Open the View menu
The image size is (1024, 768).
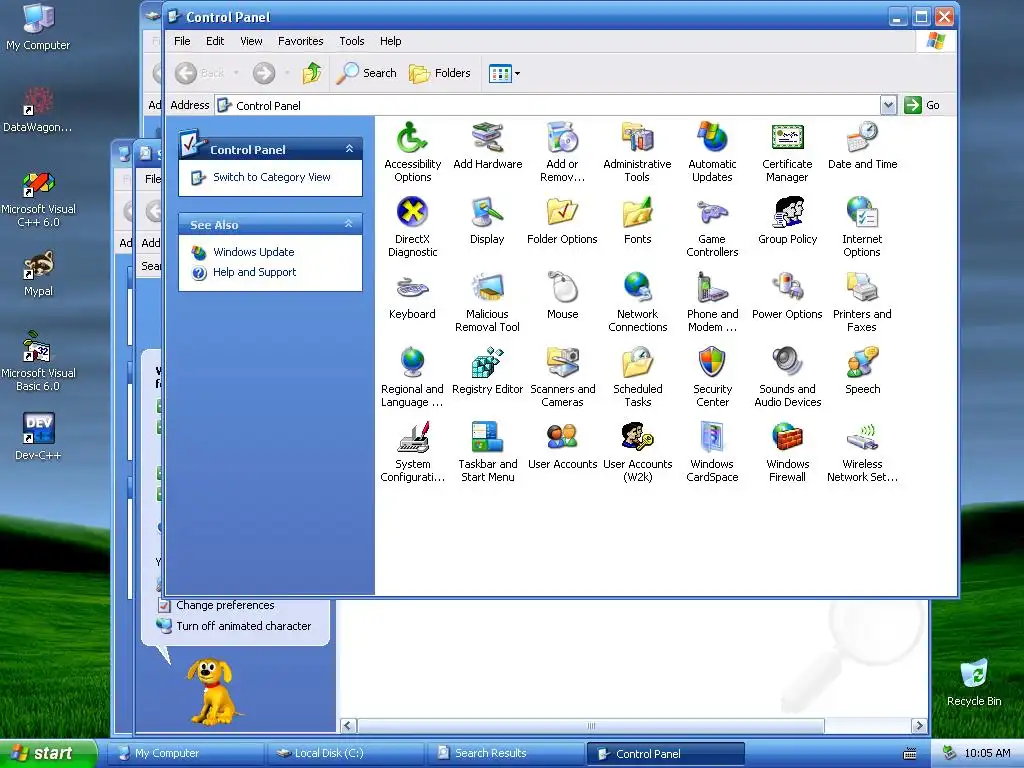tap(251, 41)
